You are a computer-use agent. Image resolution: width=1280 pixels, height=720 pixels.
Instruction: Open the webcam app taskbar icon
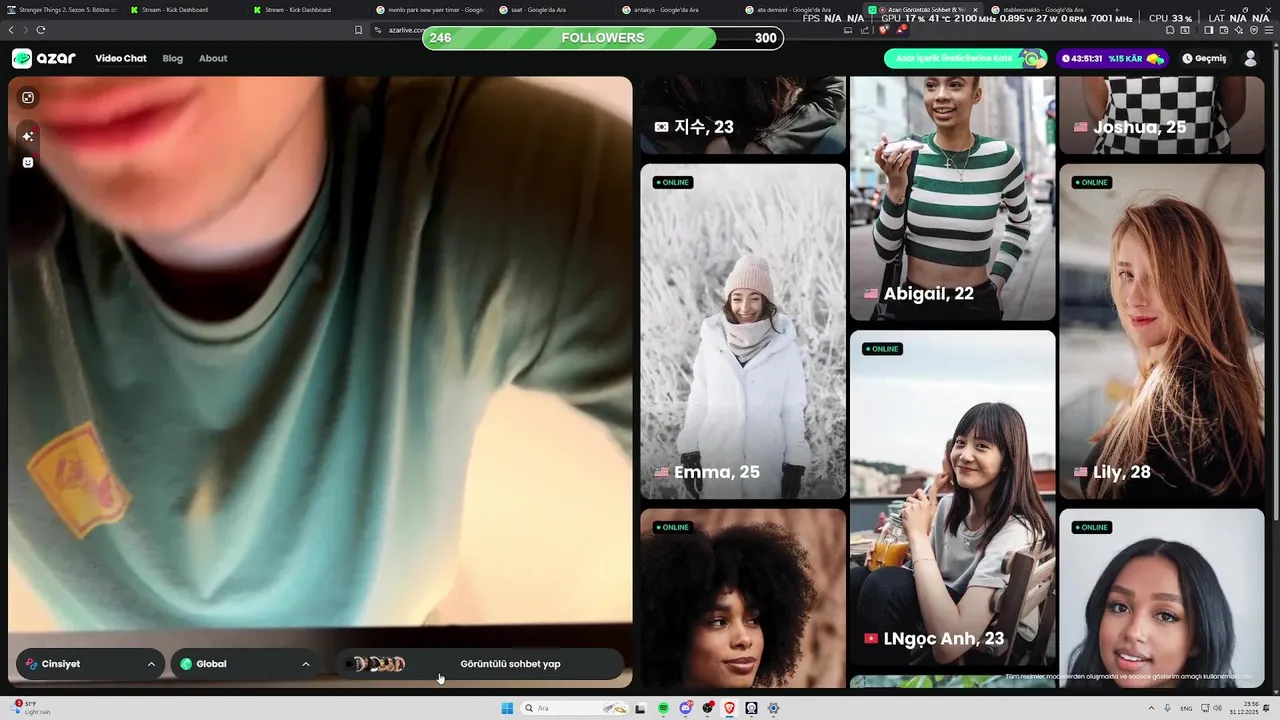coord(751,708)
